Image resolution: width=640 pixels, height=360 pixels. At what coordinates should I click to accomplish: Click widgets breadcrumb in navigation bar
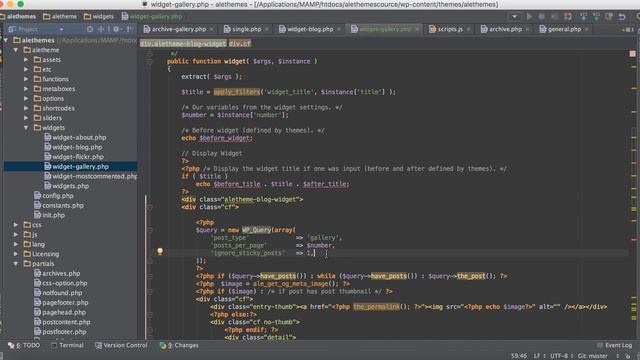point(99,17)
